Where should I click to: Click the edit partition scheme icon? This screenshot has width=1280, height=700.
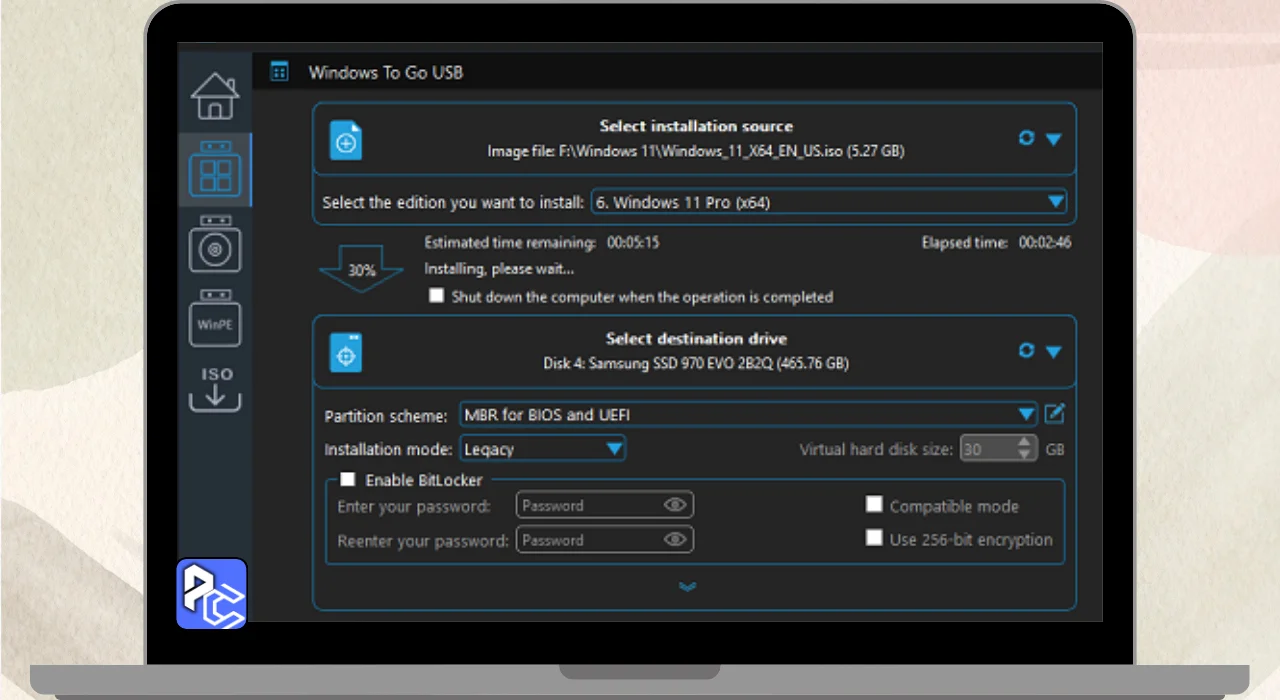(1055, 414)
